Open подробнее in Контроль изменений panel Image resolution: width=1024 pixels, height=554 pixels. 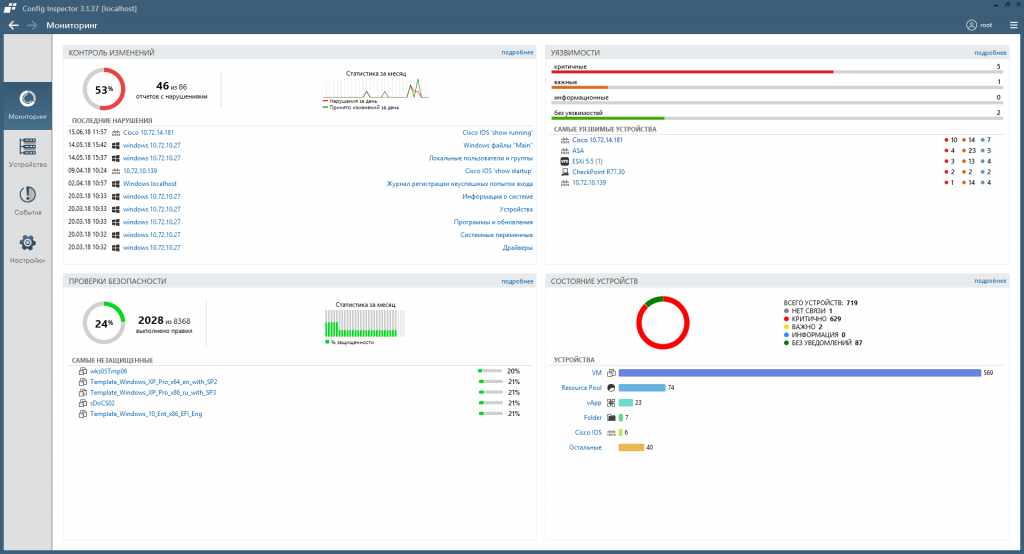[517, 52]
